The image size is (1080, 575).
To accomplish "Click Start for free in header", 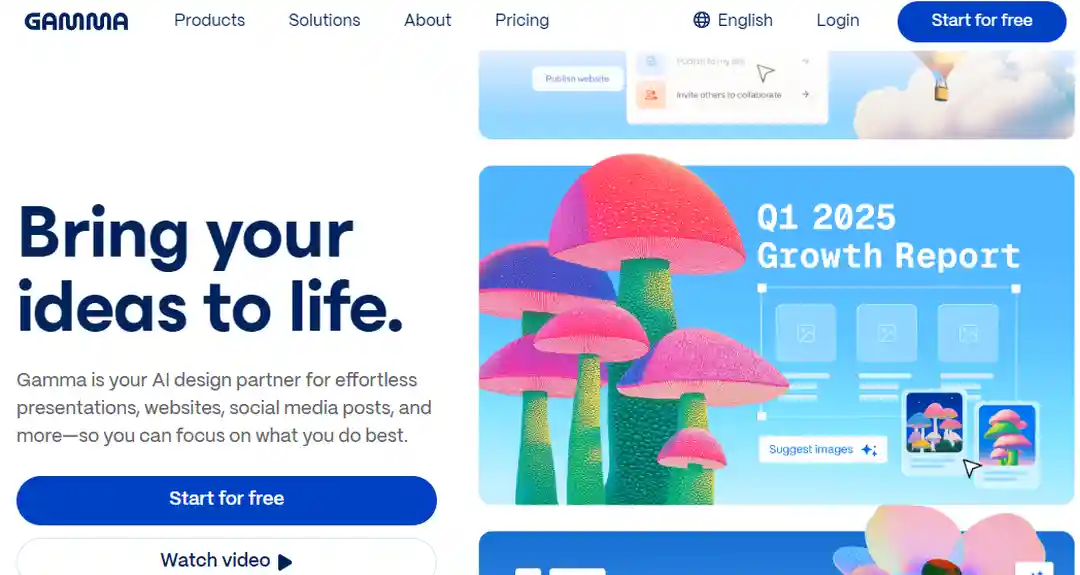I will tap(982, 21).
